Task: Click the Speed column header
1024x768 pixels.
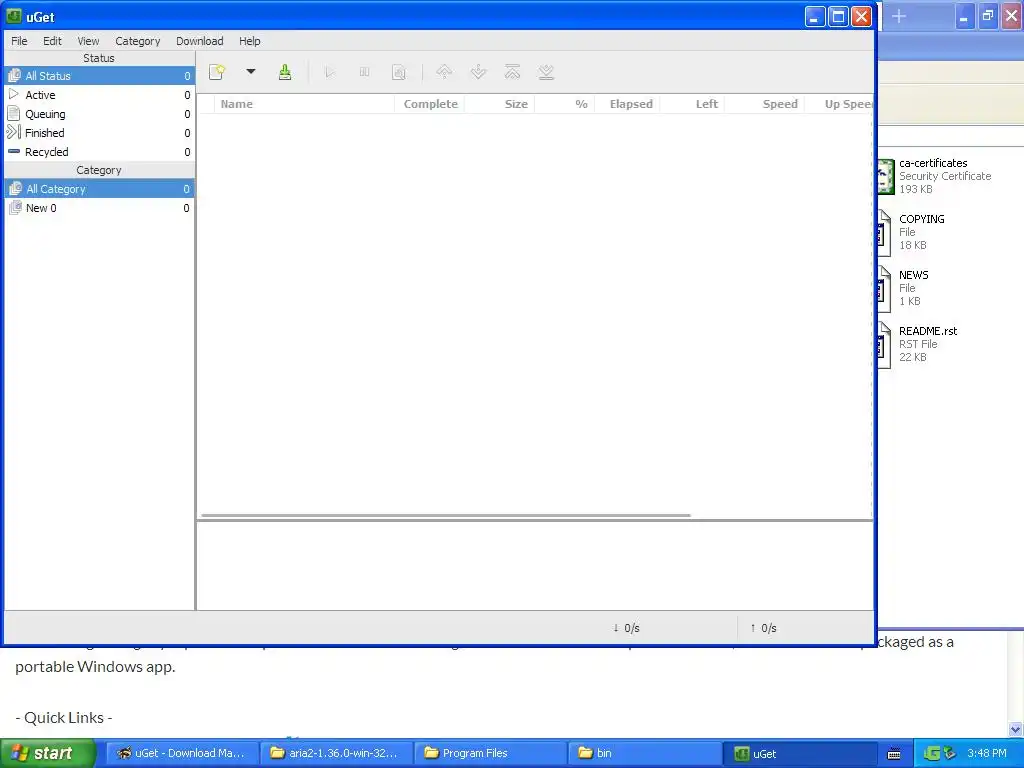Action: click(765, 104)
